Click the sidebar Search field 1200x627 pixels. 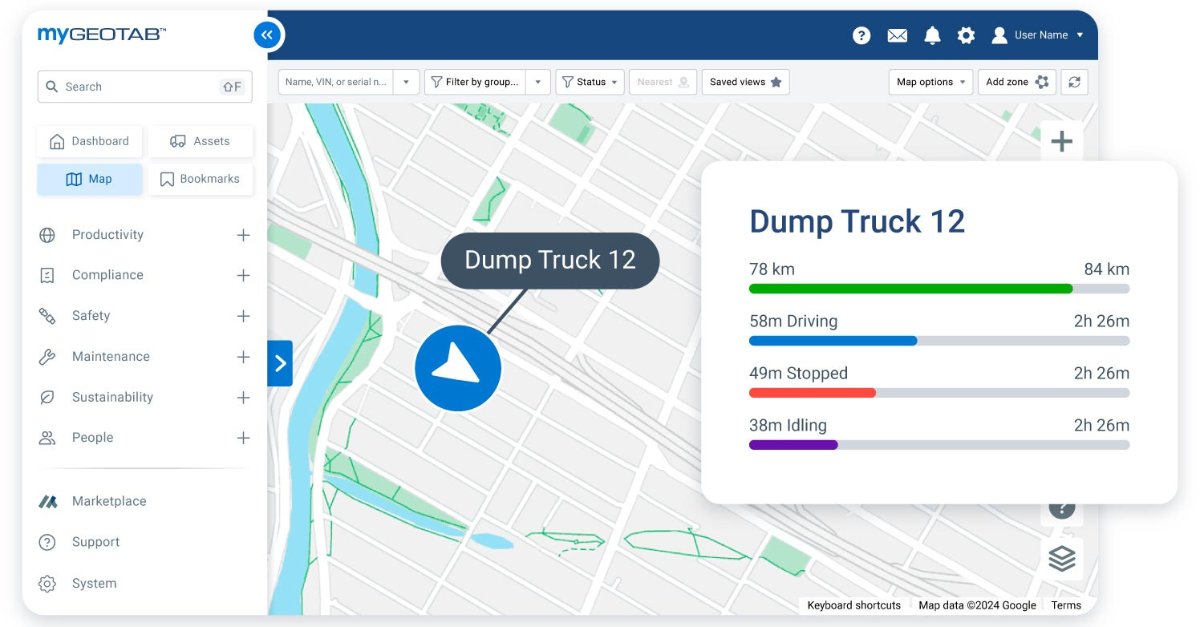(x=145, y=87)
